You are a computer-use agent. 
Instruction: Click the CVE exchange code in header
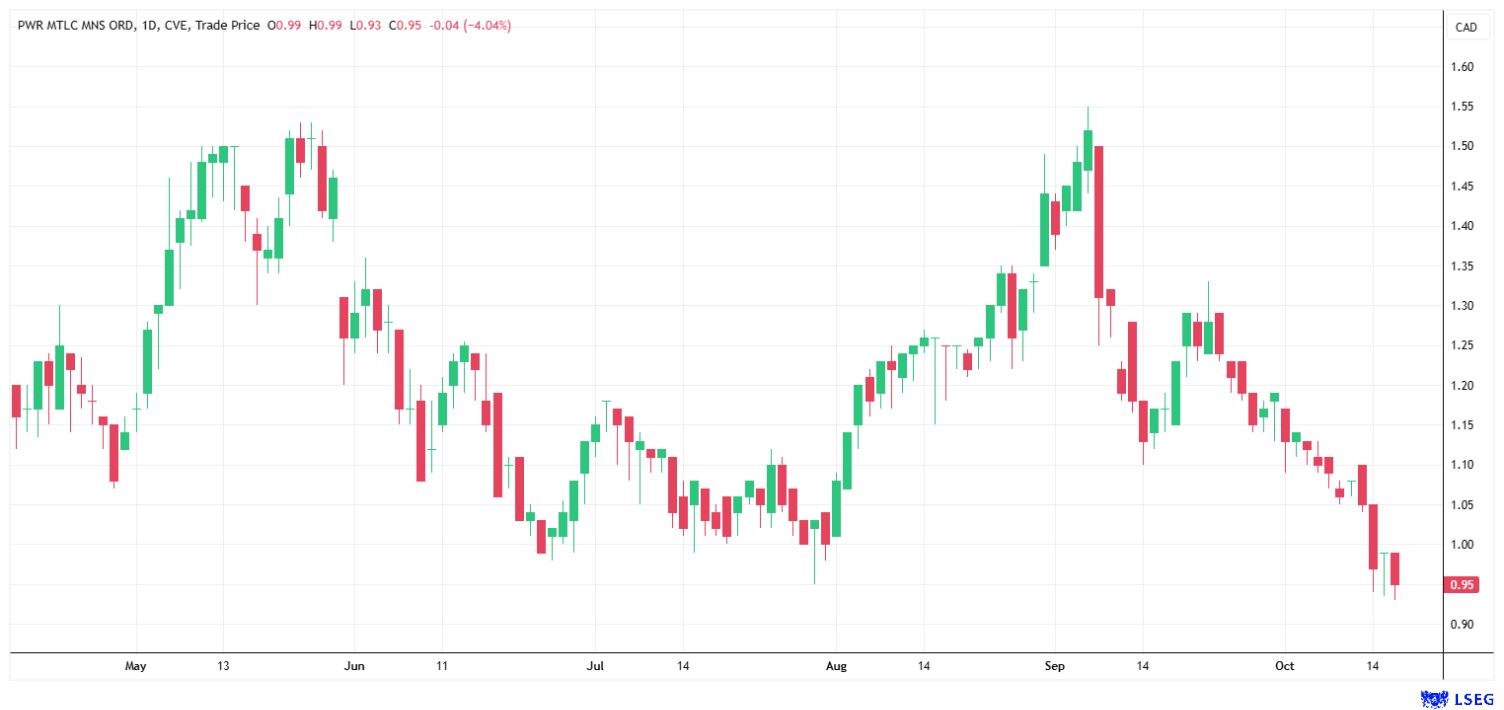[175, 26]
